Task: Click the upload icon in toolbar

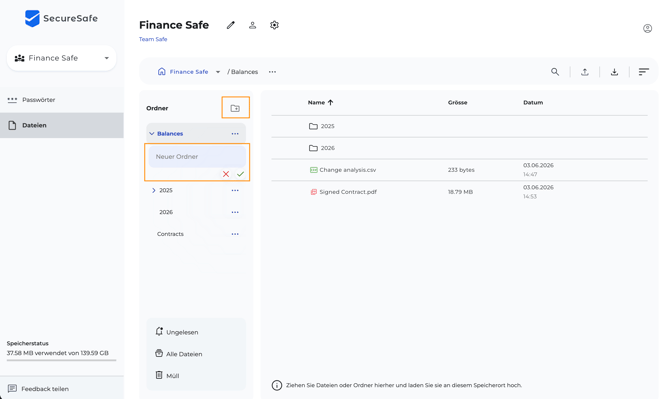Action: coord(585,72)
